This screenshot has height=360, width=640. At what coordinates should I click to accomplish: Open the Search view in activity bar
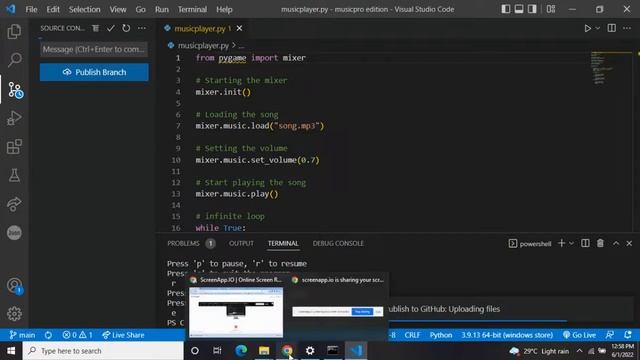14,60
